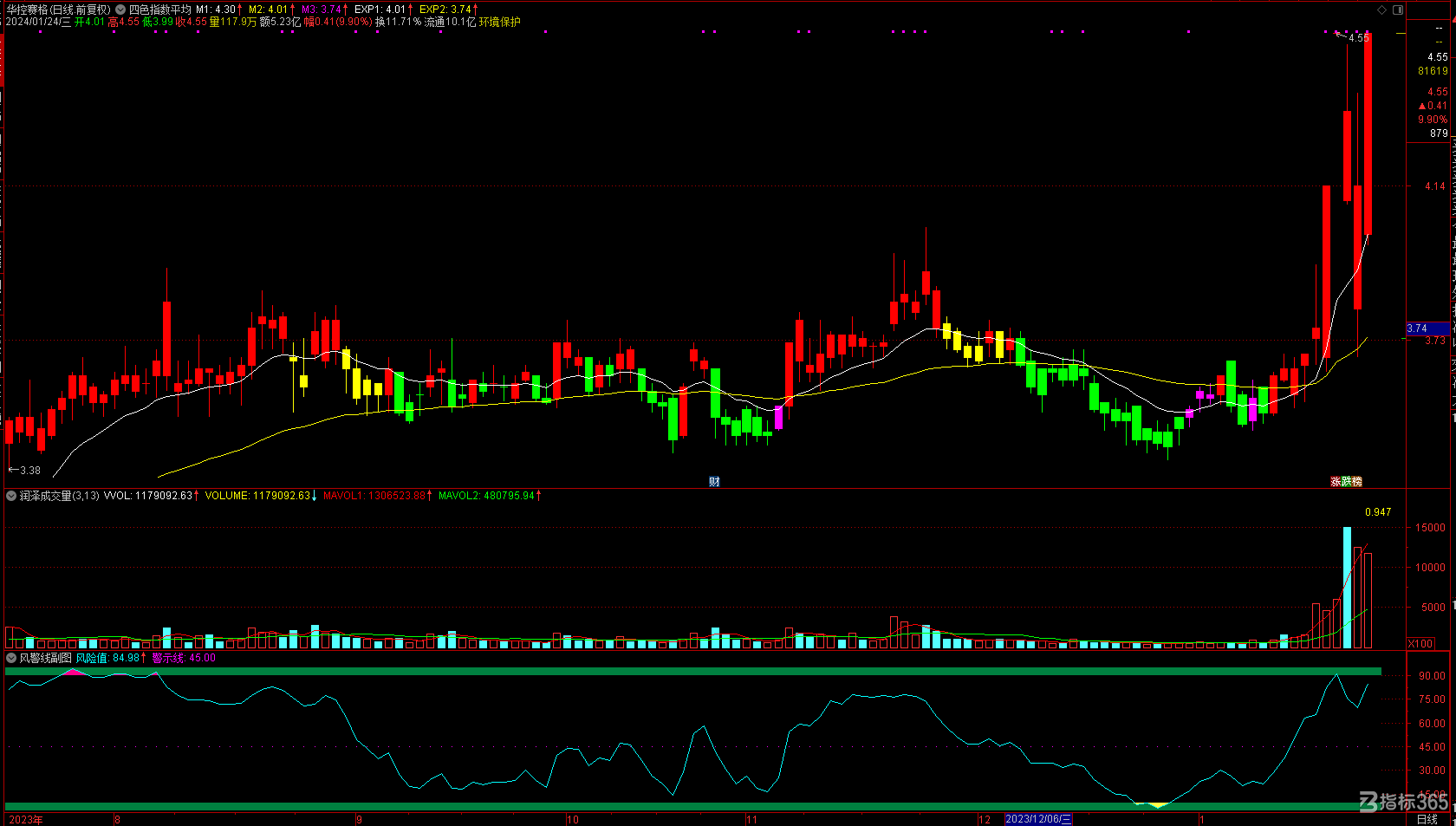
Task: Click the 81619 value in right panel
Action: coord(1433,71)
